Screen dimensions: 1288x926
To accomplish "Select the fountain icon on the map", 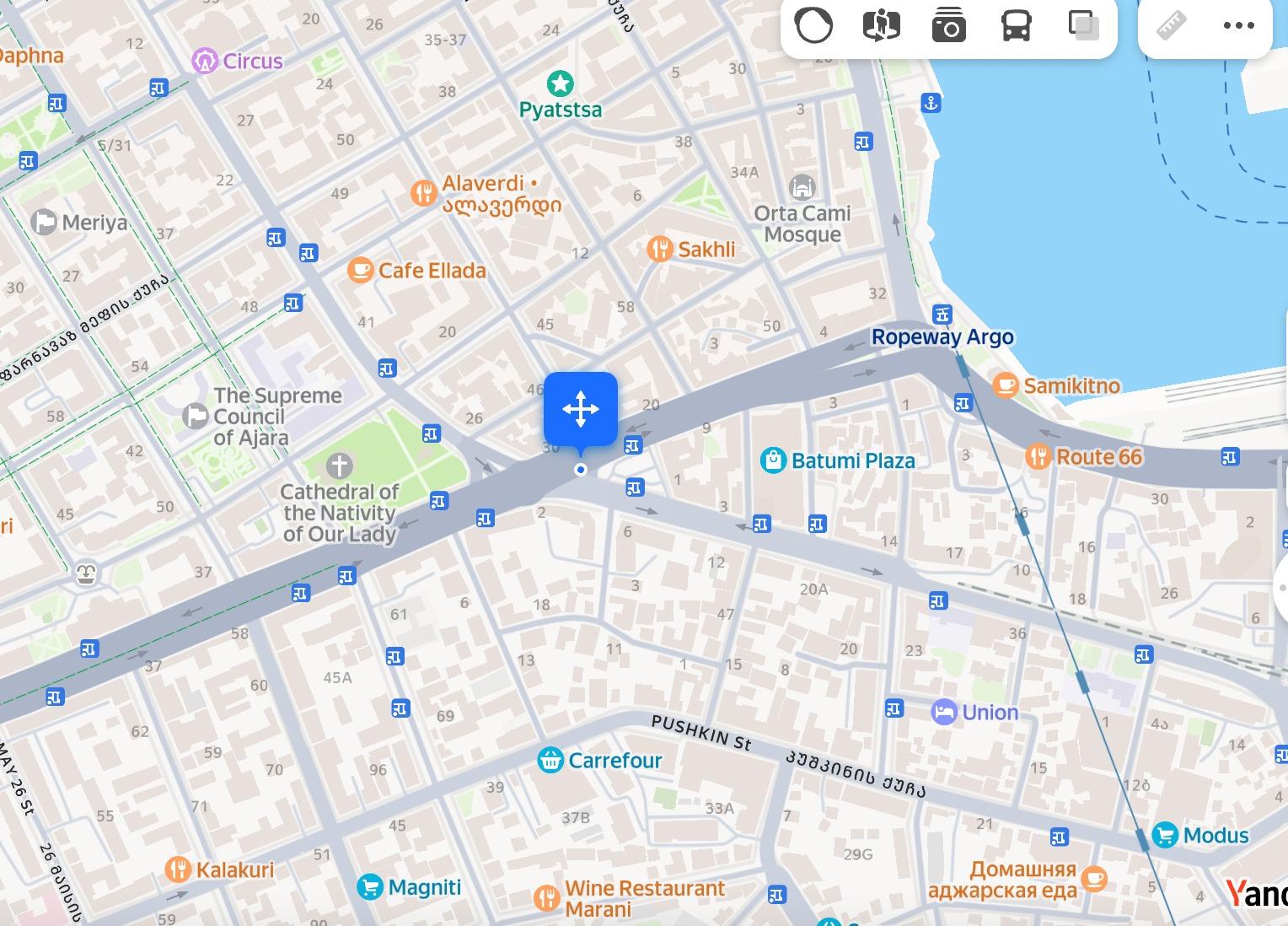I will click(x=86, y=574).
